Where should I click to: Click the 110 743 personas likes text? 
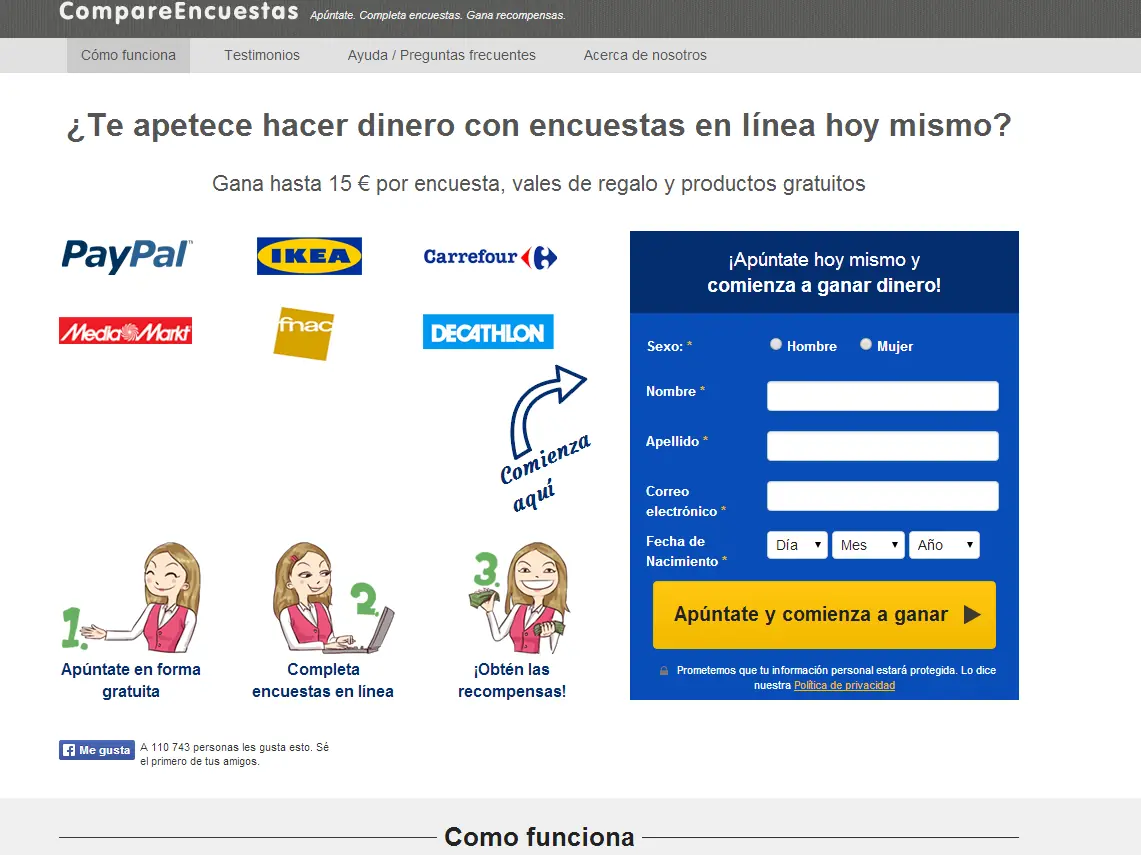(x=234, y=754)
